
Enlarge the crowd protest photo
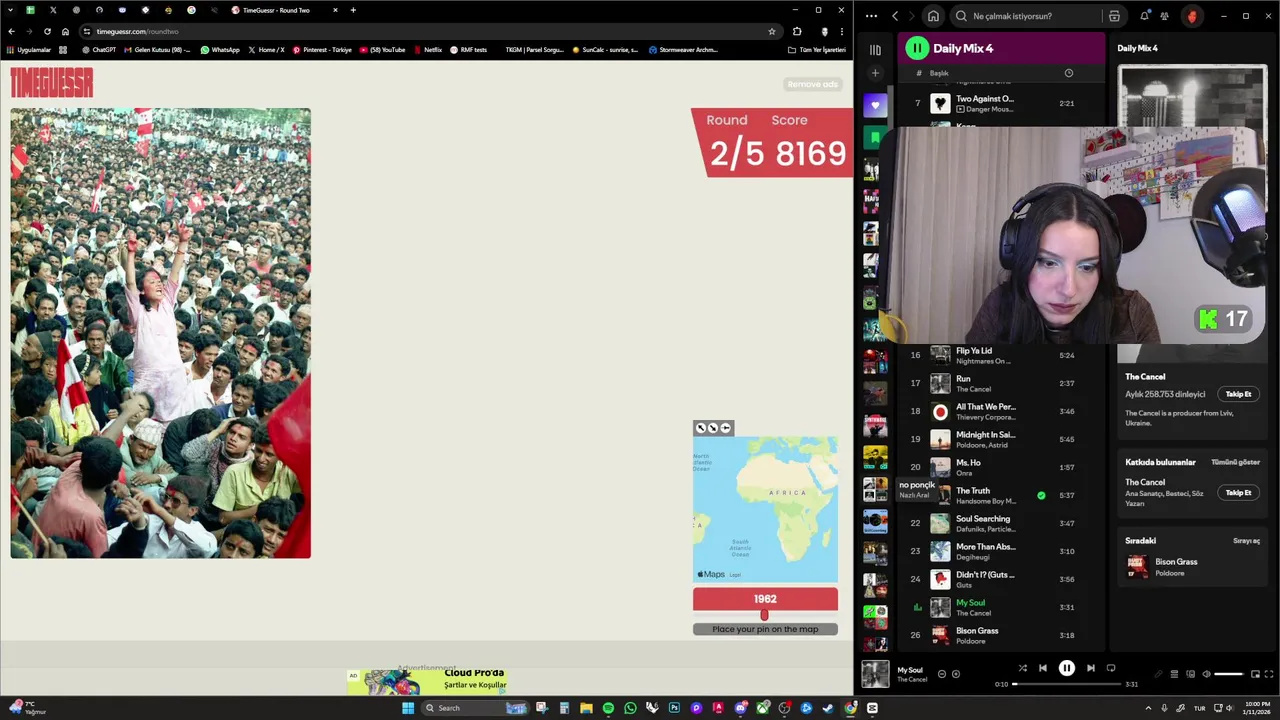click(x=160, y=333)
